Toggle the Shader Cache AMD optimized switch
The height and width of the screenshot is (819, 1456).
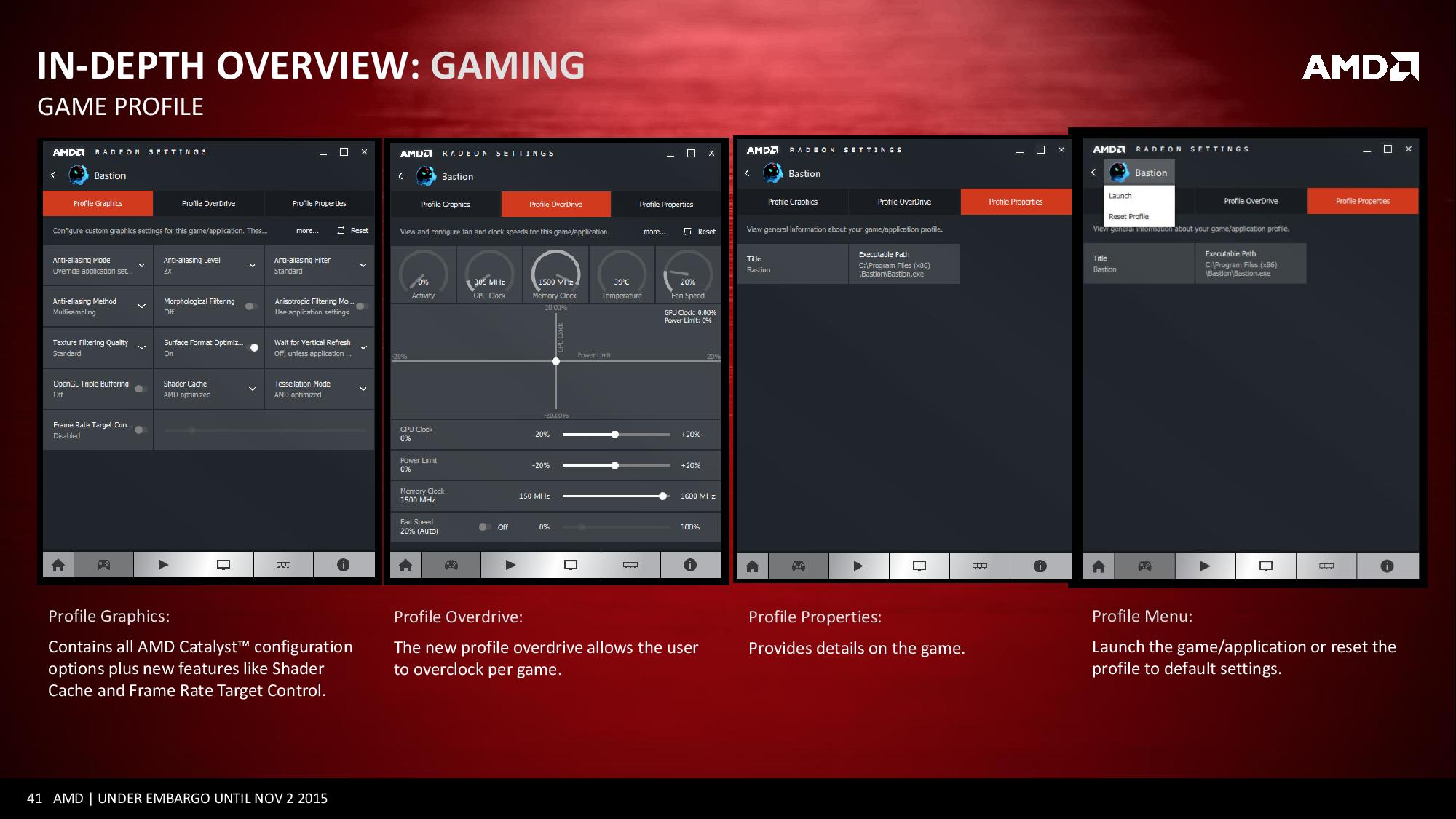tap(250, 387)
